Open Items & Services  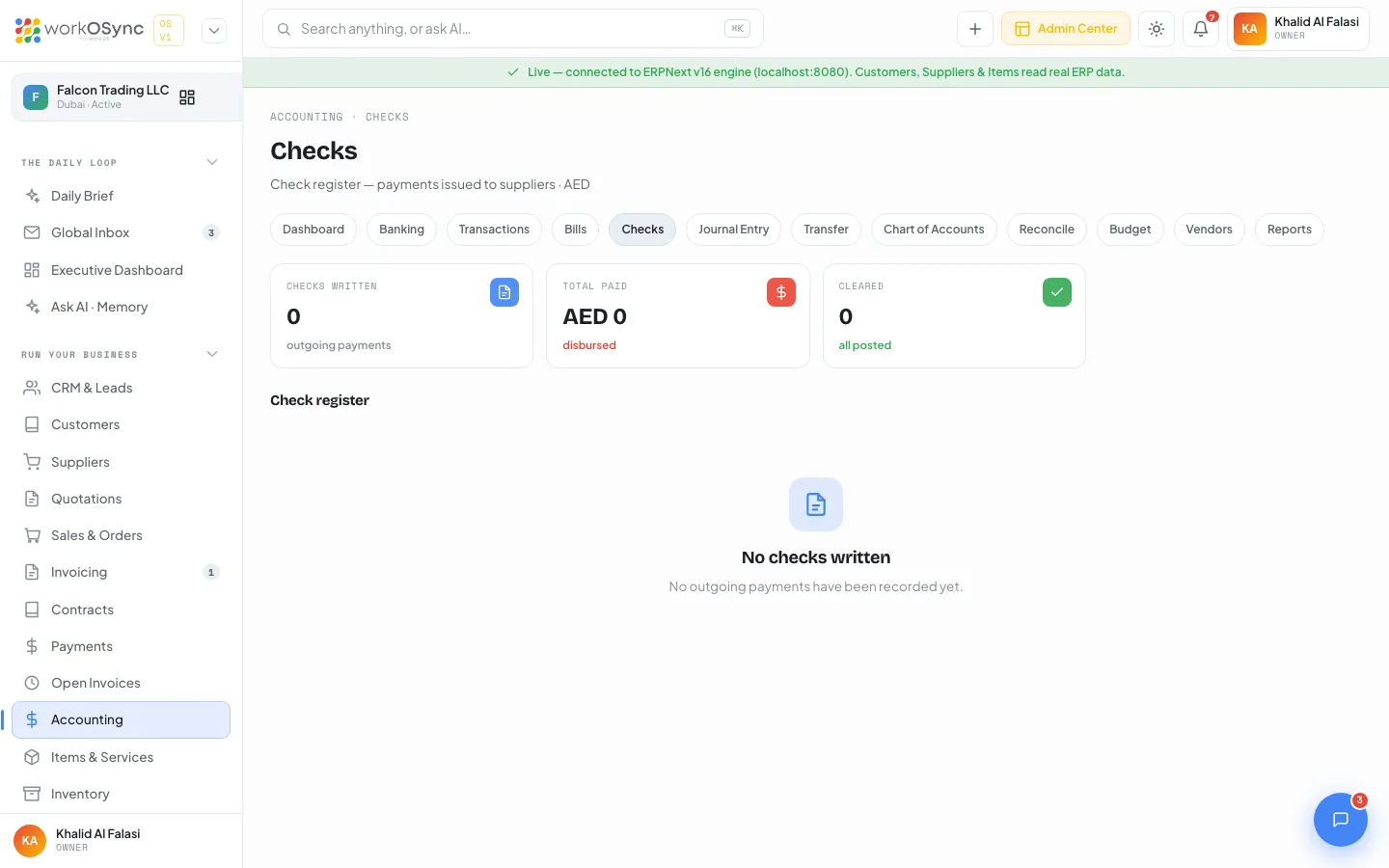[122, 757]
